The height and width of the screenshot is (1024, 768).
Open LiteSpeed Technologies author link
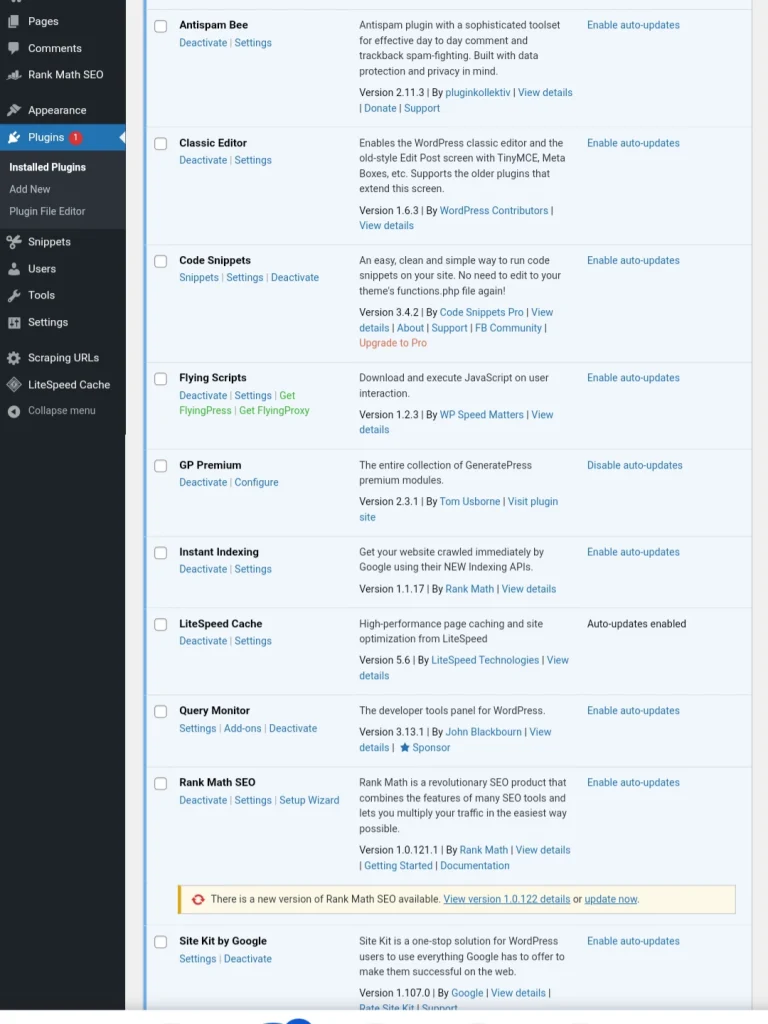coord(485,660)
